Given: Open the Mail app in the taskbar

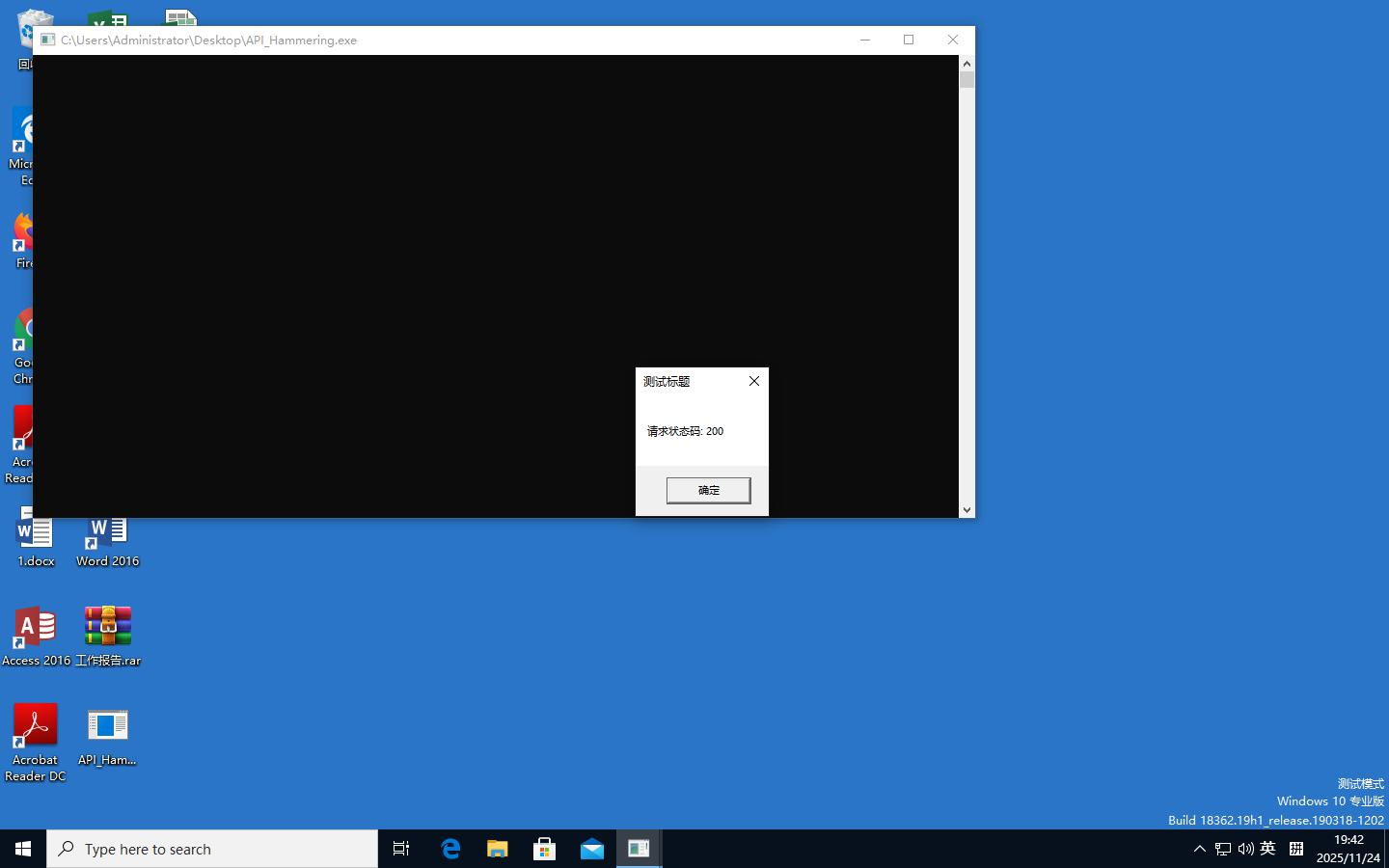Looking at the screenshot, I should tap(591, 849).
